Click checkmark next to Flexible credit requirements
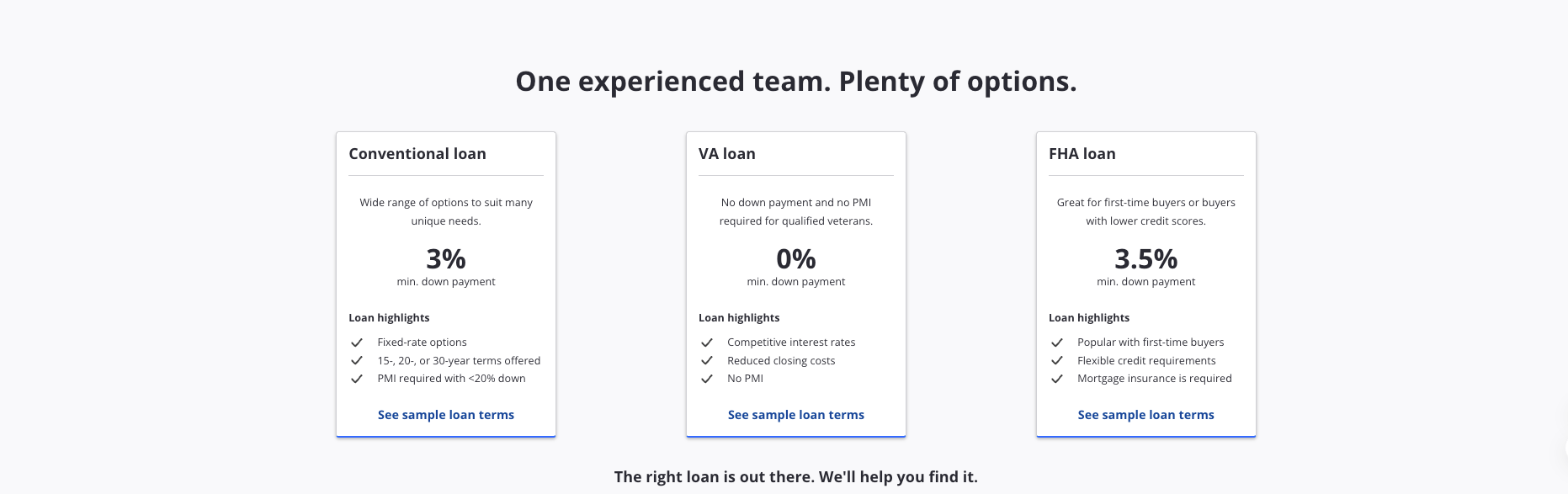Screen dimensions: 1568x494 (1057, 361)
